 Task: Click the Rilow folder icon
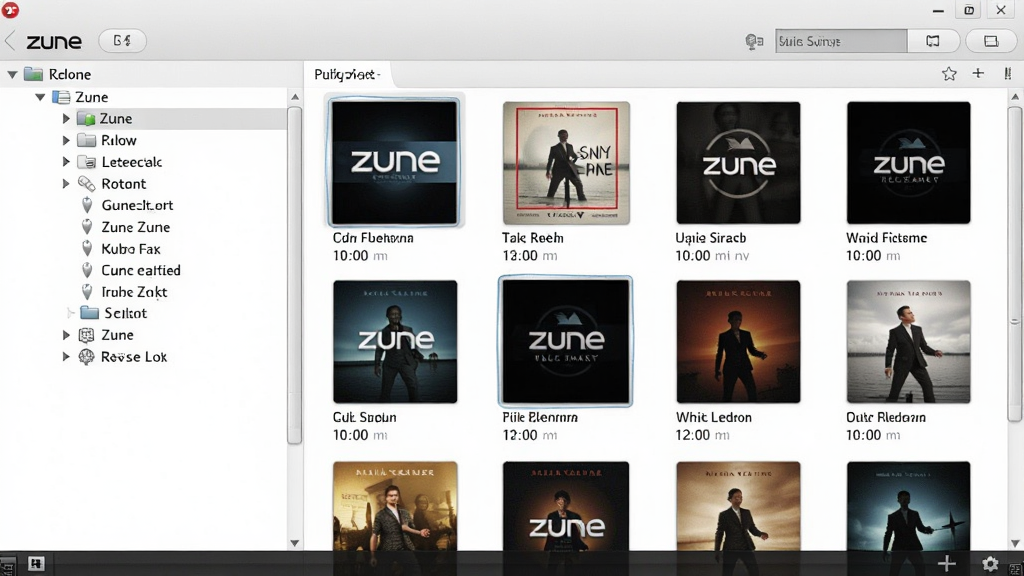[x=86, y=140]
